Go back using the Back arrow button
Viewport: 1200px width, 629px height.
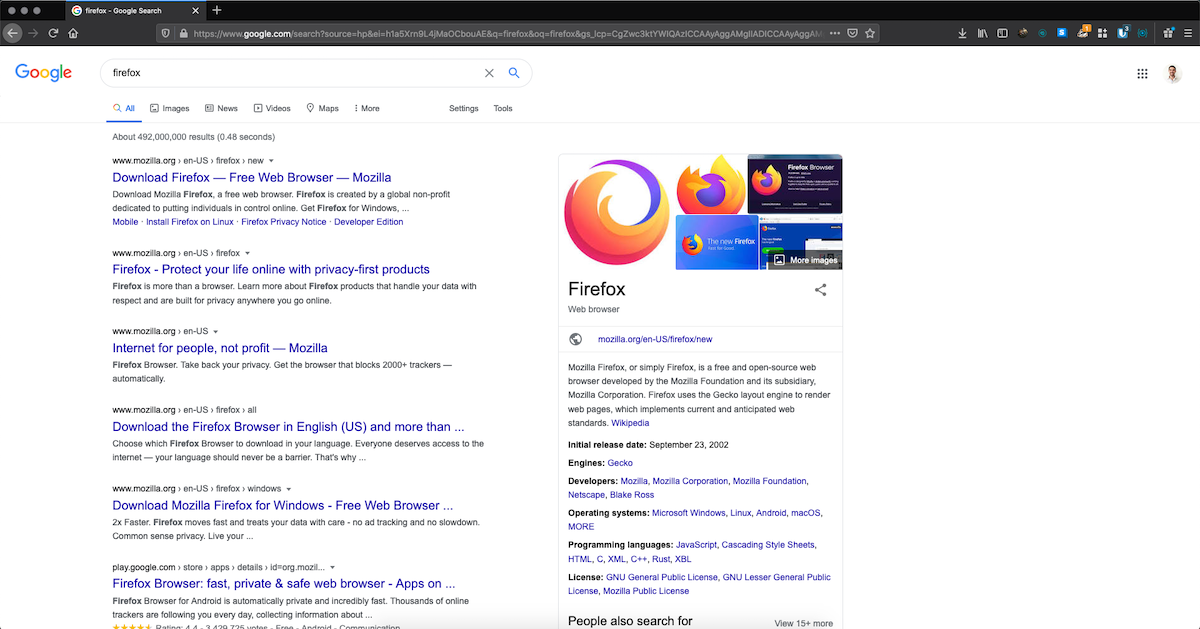click(x=13, y=33)
